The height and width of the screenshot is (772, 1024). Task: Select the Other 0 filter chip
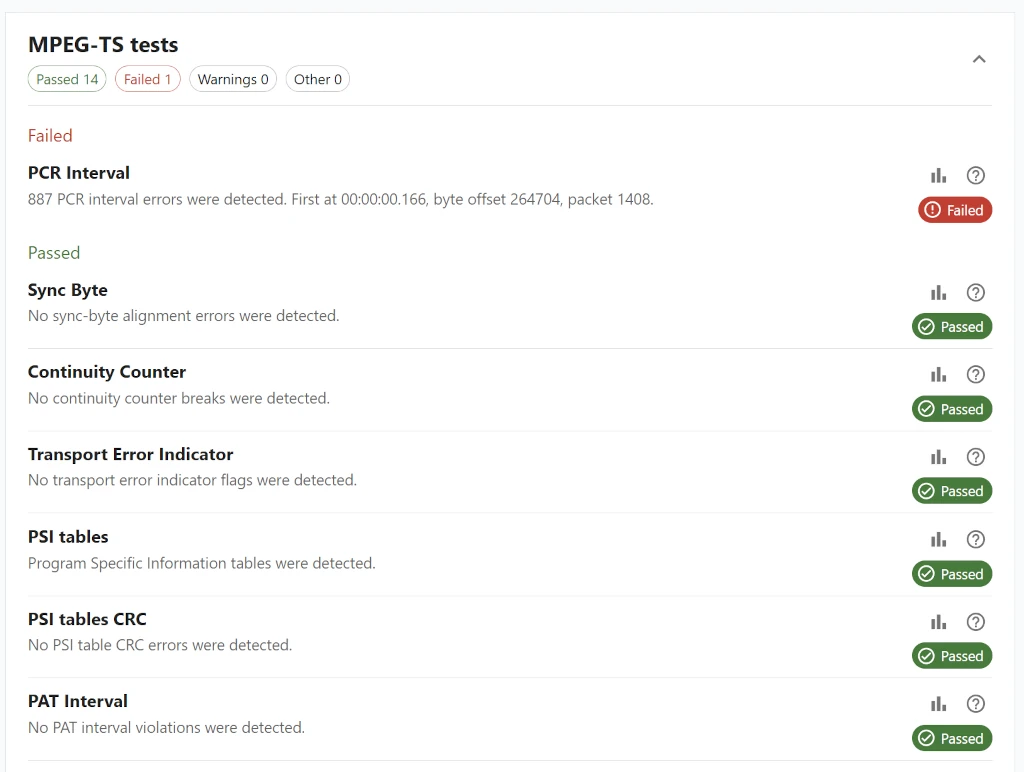317,79
